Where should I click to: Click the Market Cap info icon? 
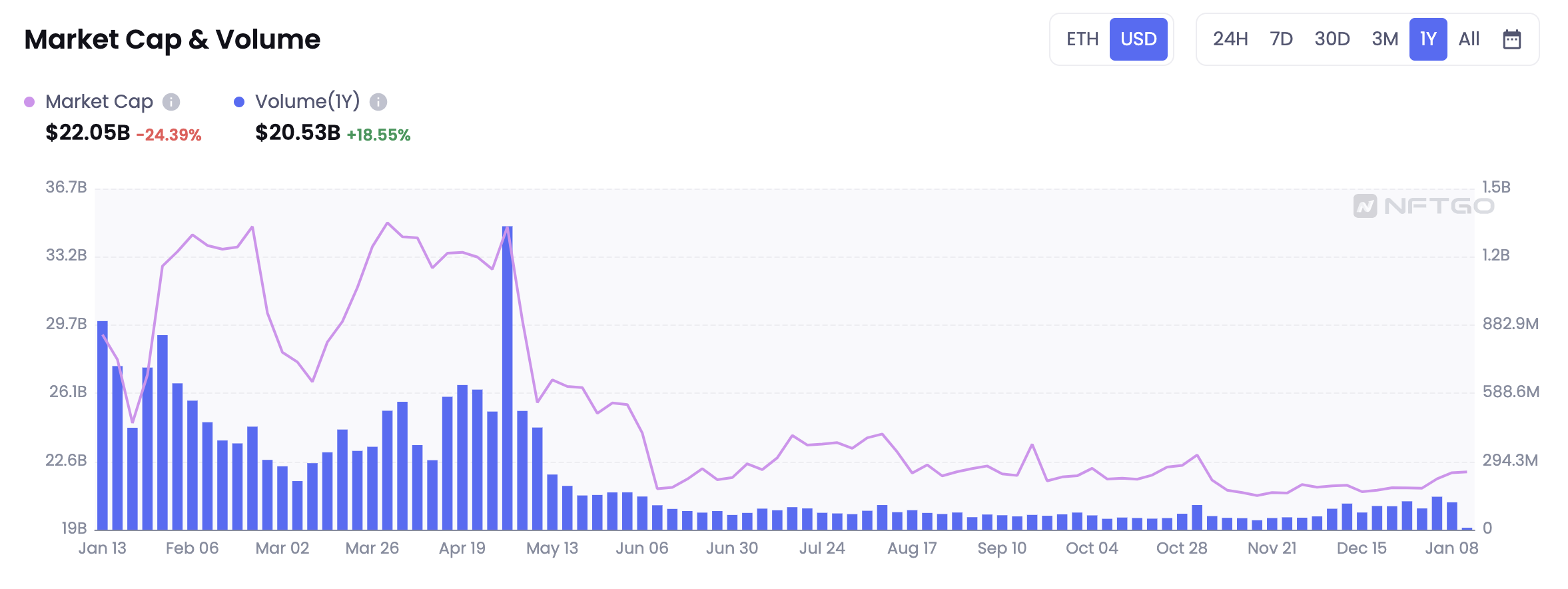pyautogui.click(x=171, y=102)
